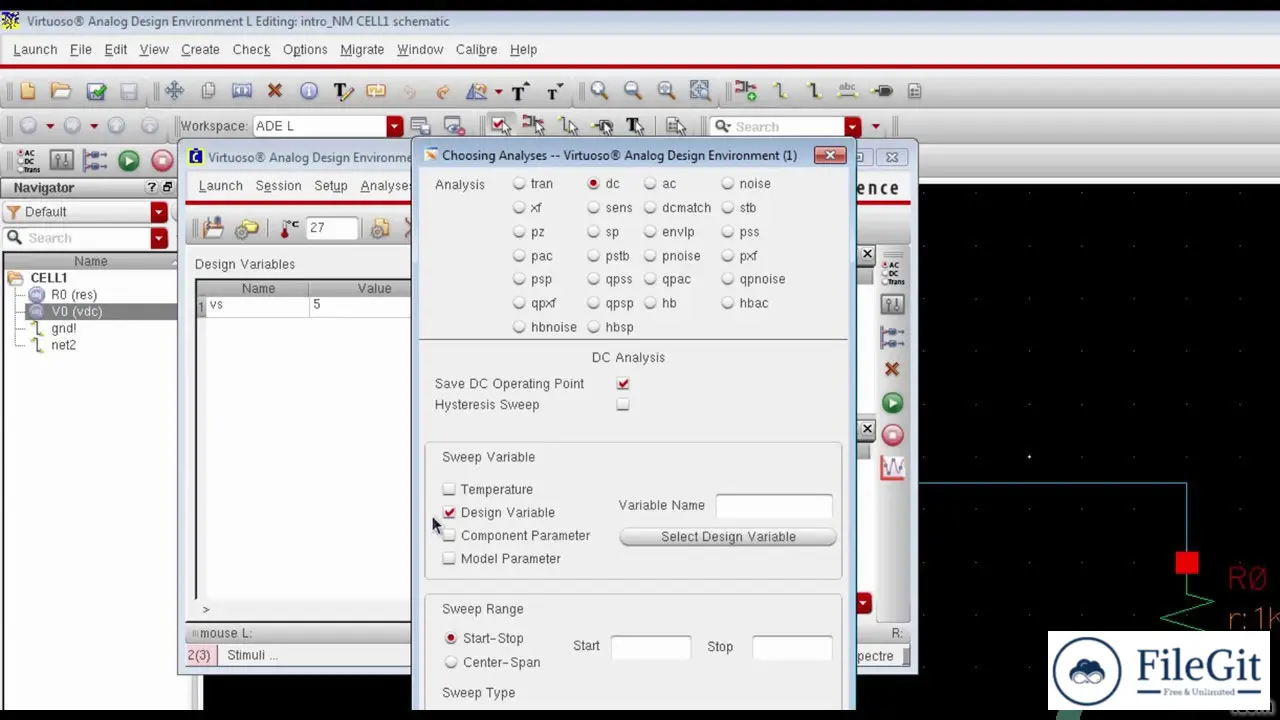The width and height of the screenshot is (1280, 720).
Task: Select the tran analysis radio button
Action: click(x=519, y=184)
